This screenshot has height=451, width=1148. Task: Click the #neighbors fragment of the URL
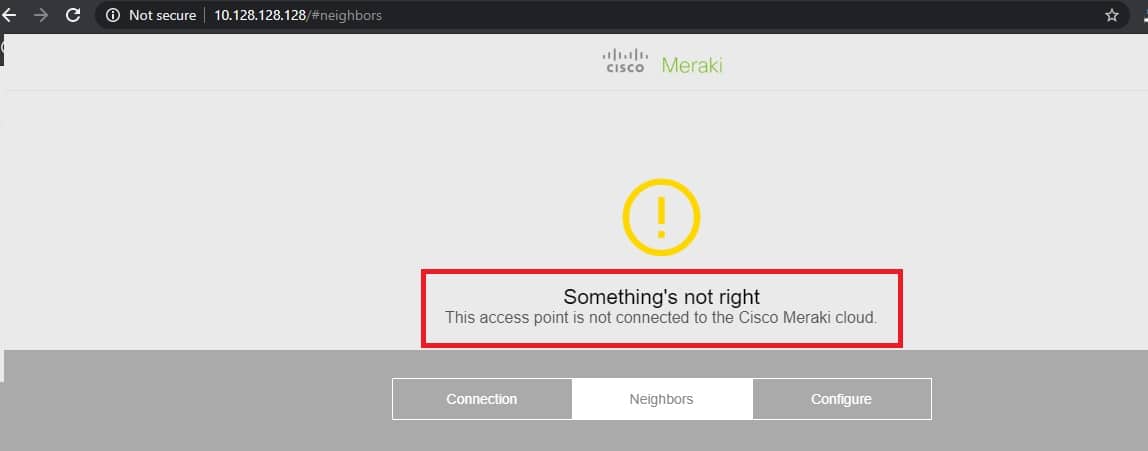coord(346,15)
